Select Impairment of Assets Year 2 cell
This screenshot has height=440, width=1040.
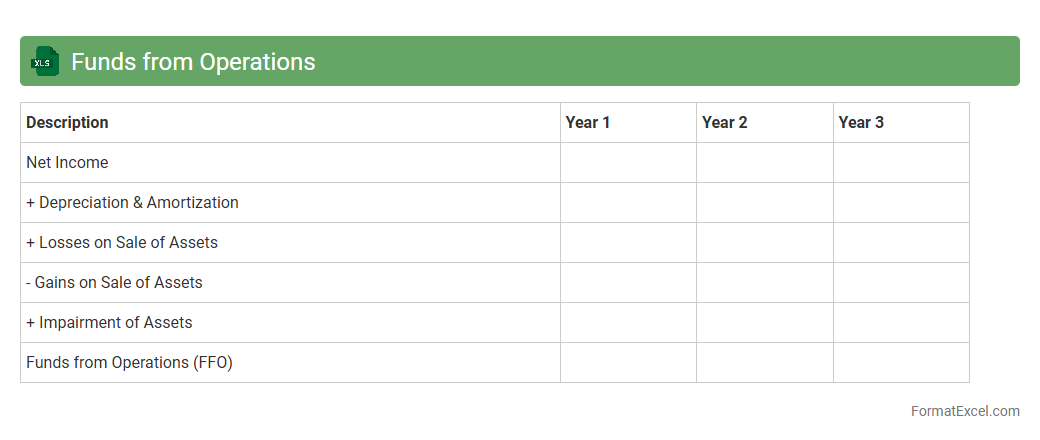point(765,322)
